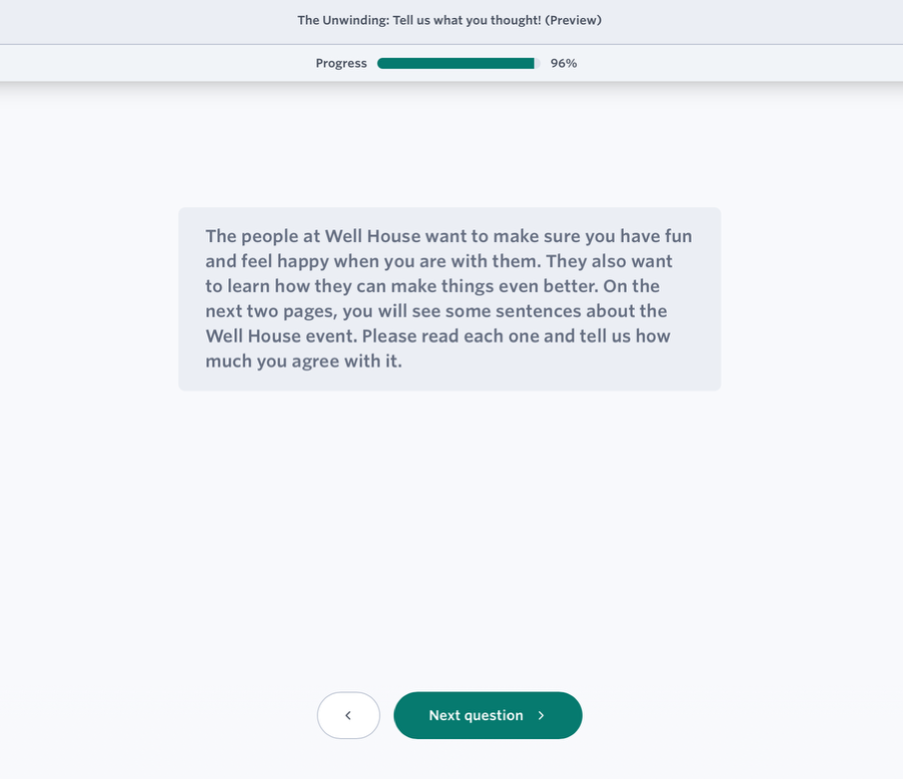The height and width of the screenshot is (780, 904).
Task: Click the green filled progress bar
Action: (455, 63)
